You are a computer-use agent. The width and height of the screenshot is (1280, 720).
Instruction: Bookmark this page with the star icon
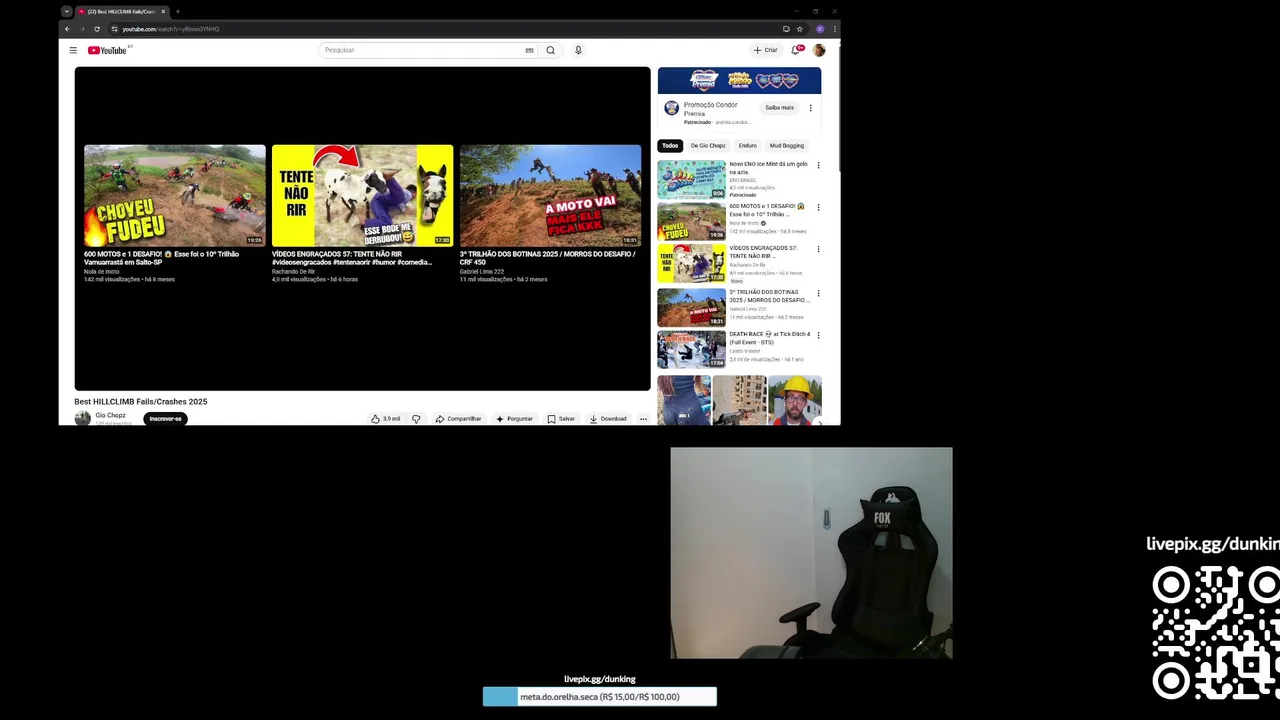pyautogui.click(x=800, y=29)
